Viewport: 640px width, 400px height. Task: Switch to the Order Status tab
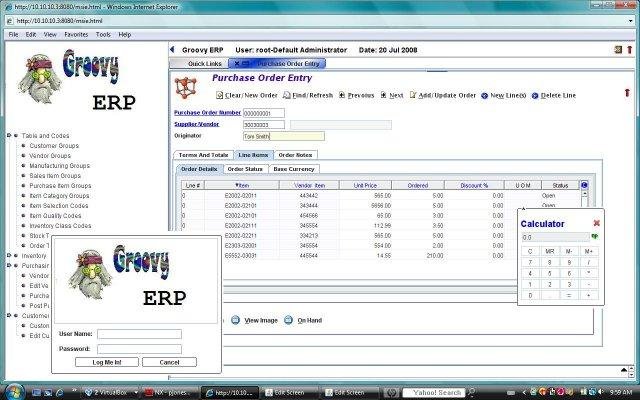245,169
